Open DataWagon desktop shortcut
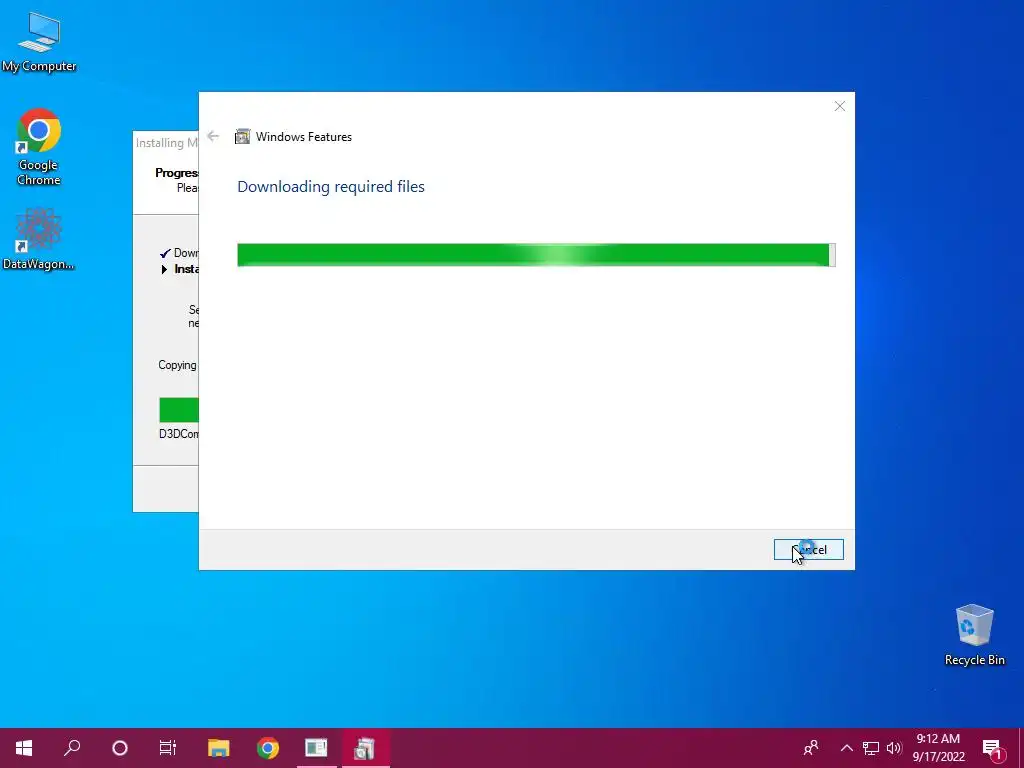Image resolution: width=1024 pixels, height=768 pixels. [39, 239]
